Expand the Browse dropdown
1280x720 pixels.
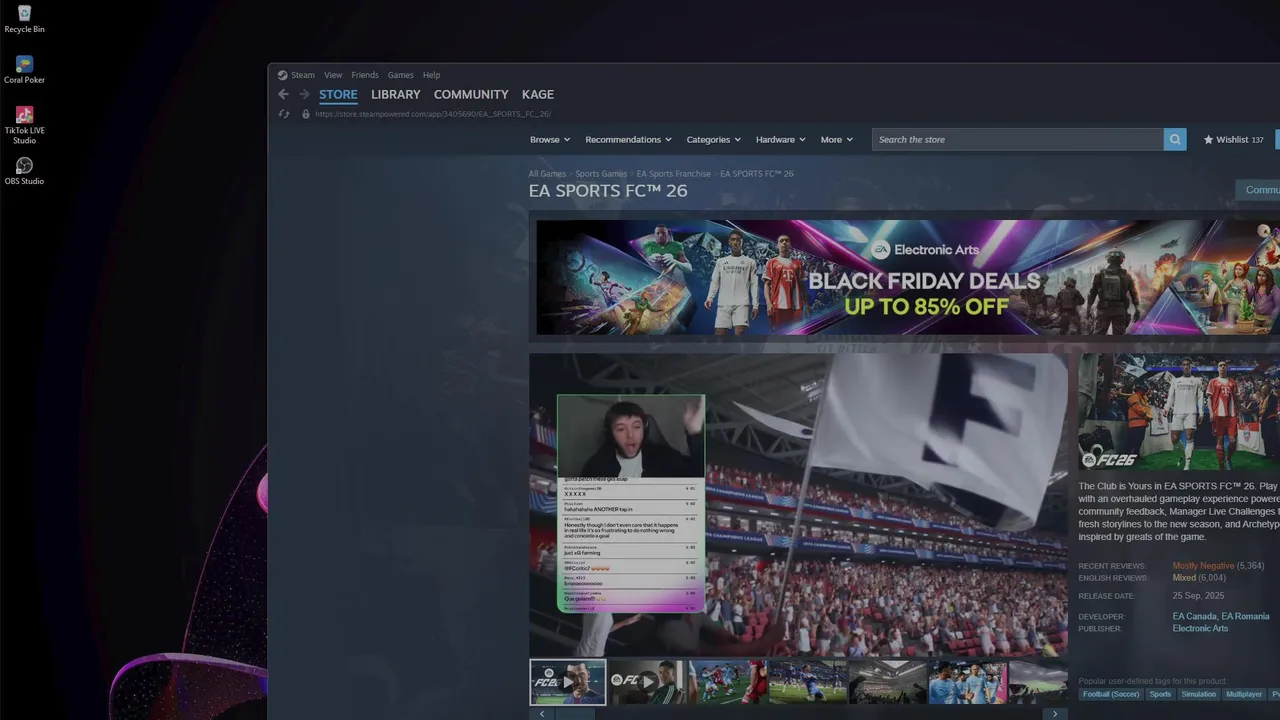click(550, 140)
